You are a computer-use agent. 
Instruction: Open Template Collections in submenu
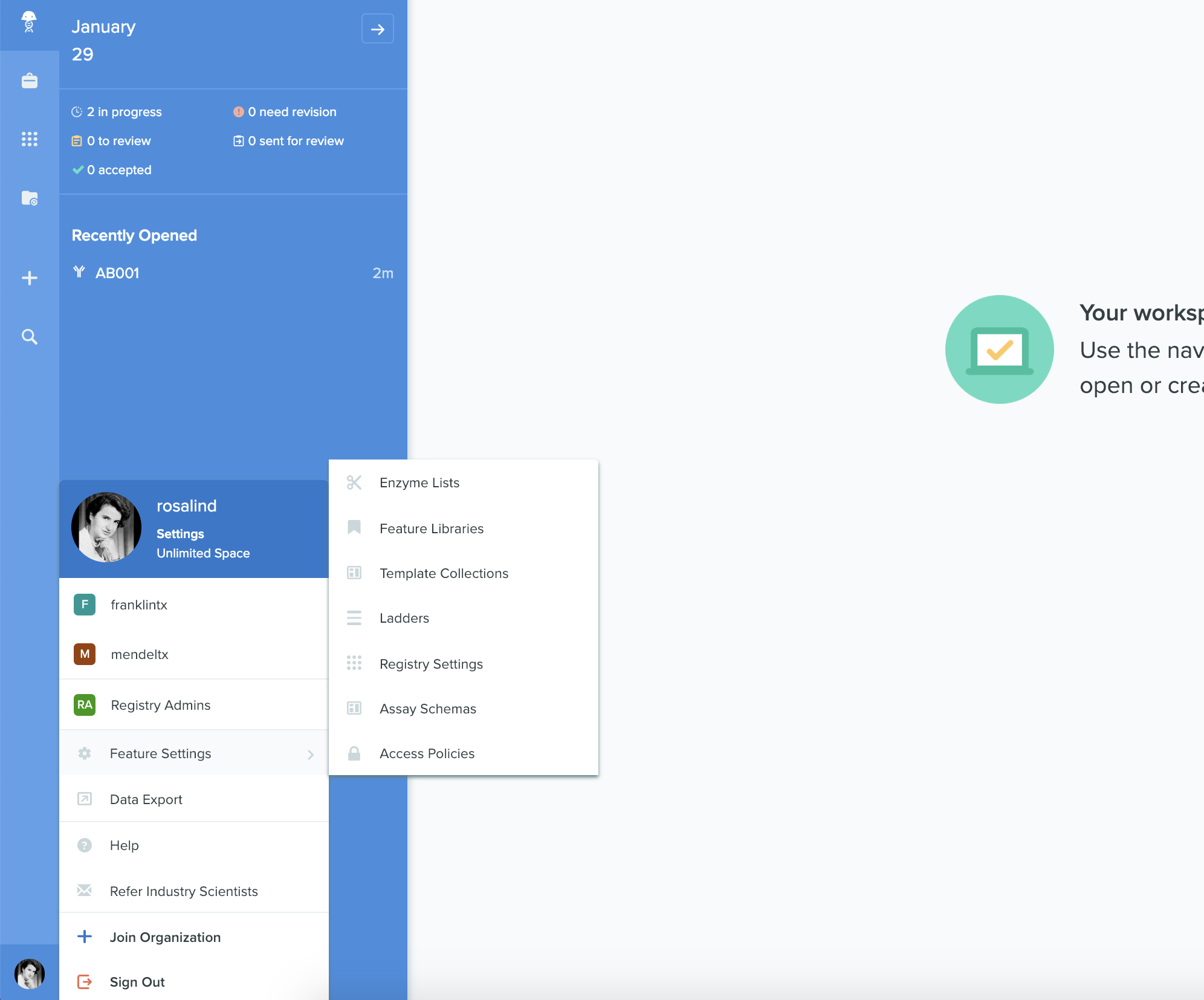(x=464, y=573)
